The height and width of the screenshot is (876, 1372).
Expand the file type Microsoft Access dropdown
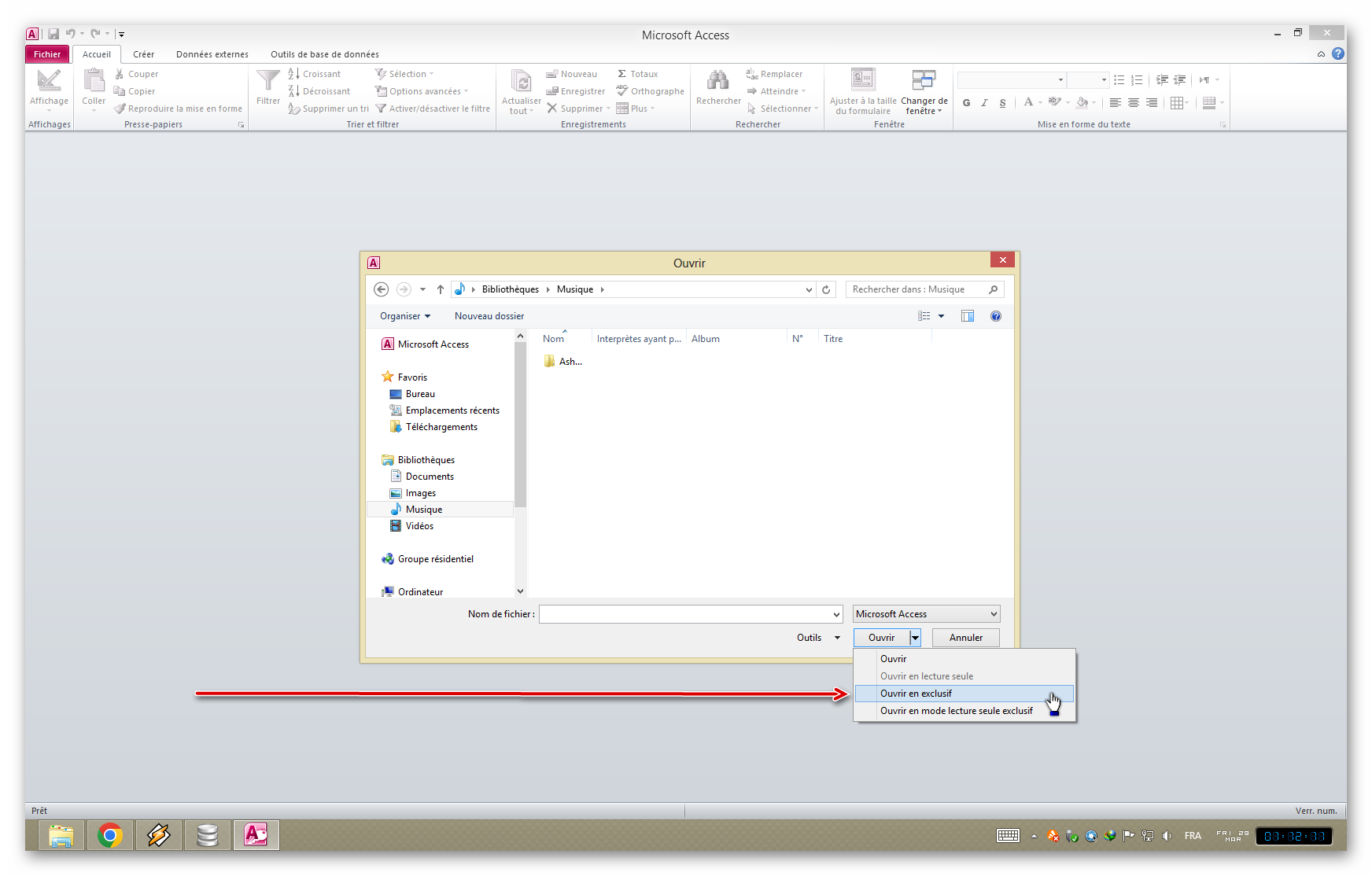coord(994,614)
